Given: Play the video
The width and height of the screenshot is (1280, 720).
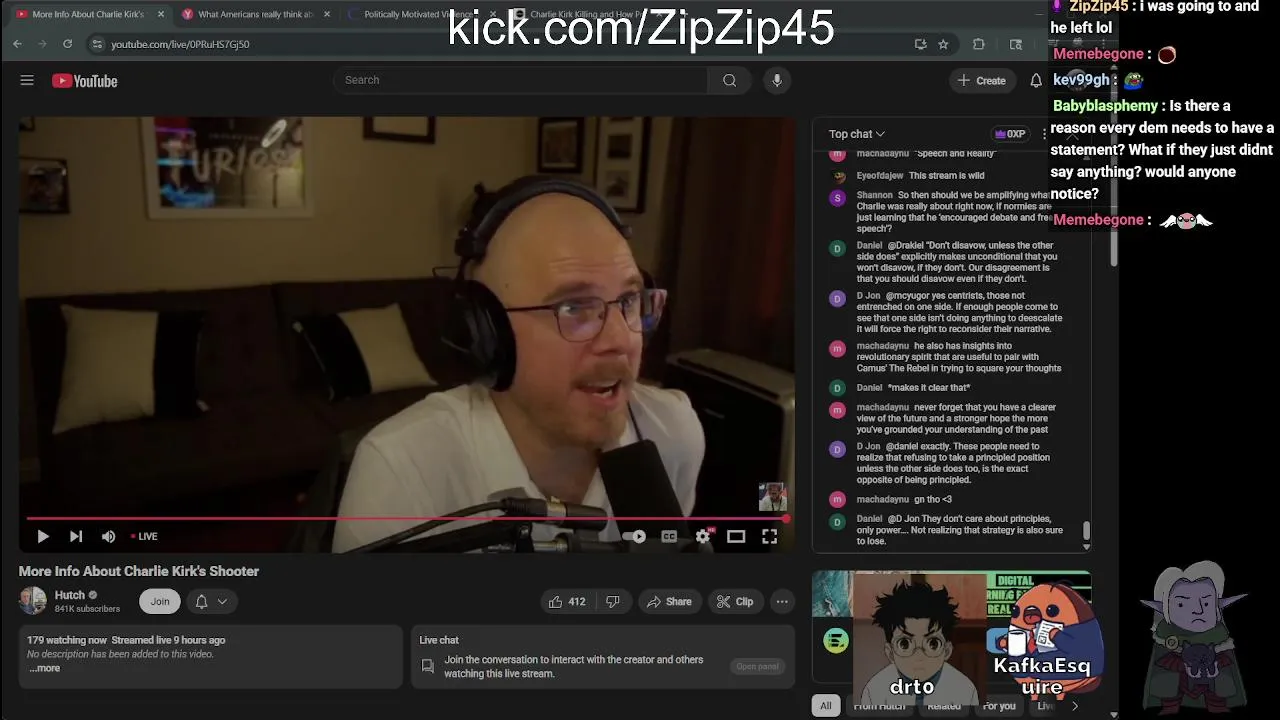Looking at the screenshot, I should pyautogui.click(x=43, y=536).
